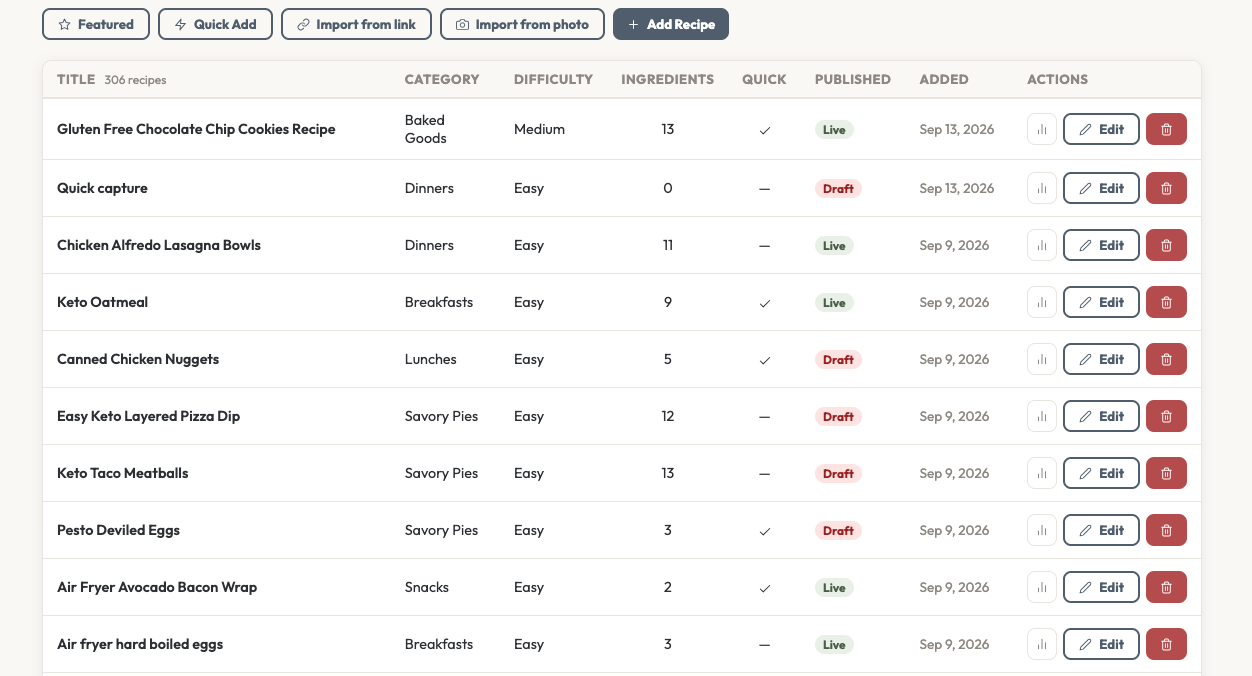This screenshot has width=1252, height=676.
Task: Click Draft badge for Keto Taco Meatballs
Action: click(838, 473)
